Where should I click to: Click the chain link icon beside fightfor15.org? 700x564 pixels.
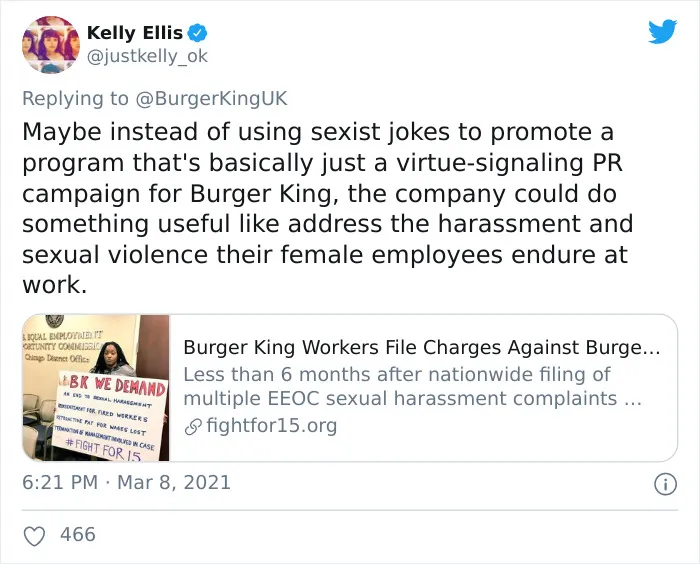(x=193, y=427)
